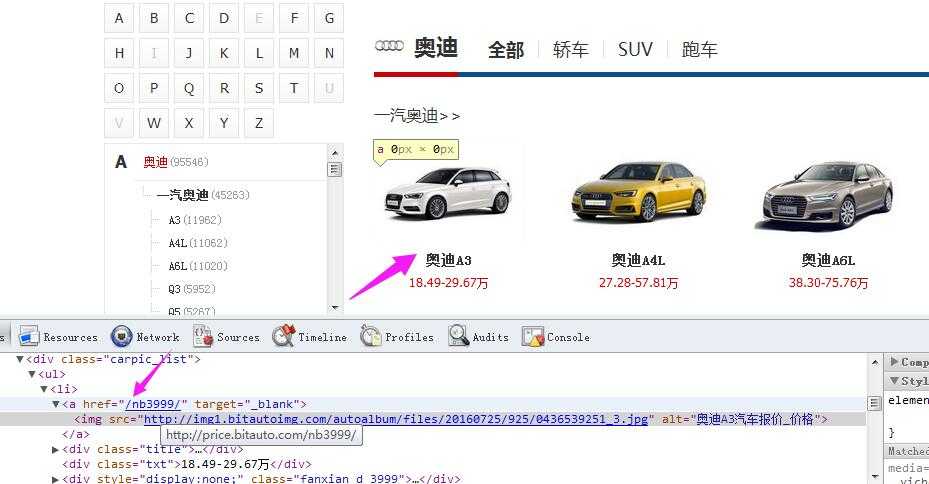Image resolution: width=929 pixels, height=484 pixels.
Task: Filter brands by letter K
Action: point(224,53)
